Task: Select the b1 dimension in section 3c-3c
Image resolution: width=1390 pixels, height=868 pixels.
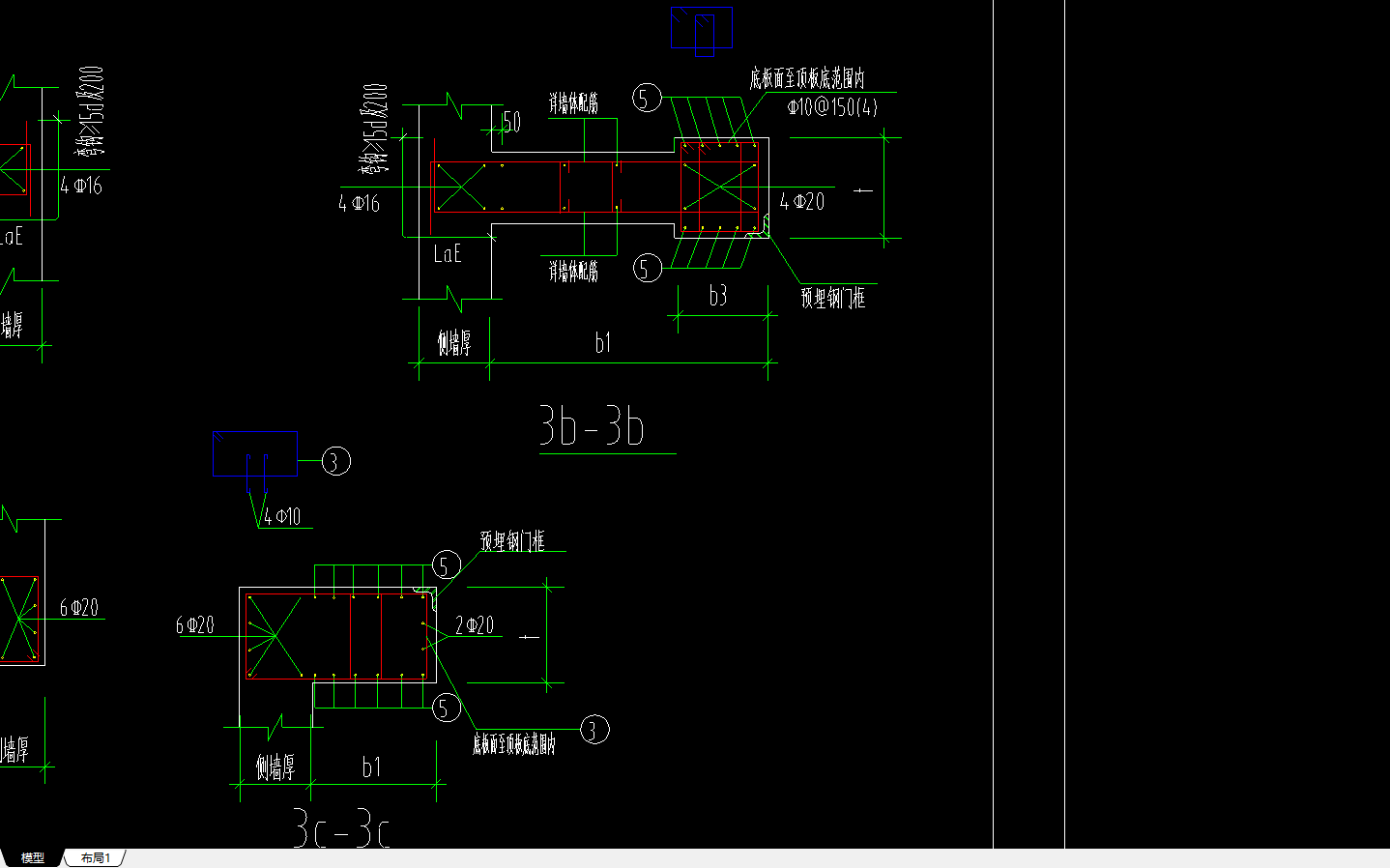Action: coord(371,767)
